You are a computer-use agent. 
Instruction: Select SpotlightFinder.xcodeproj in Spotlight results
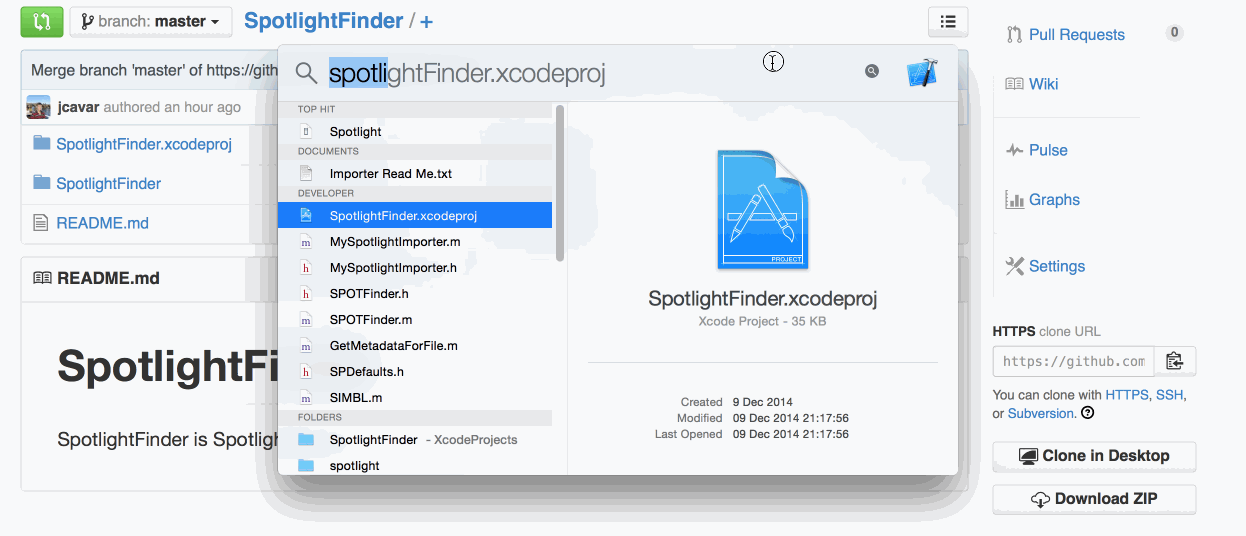(x=415, y=215)
